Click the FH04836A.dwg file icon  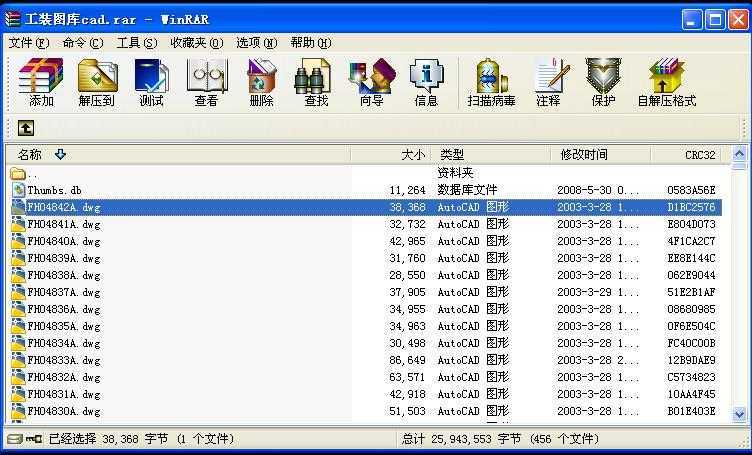click(x=19, y=309)
